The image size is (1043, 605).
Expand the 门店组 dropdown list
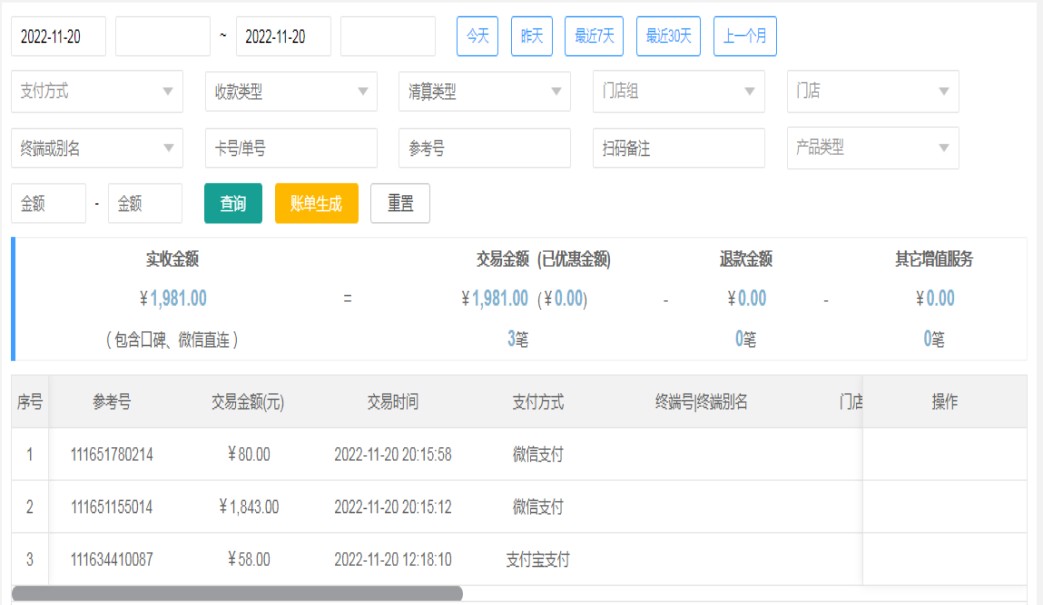click(678, 91)
